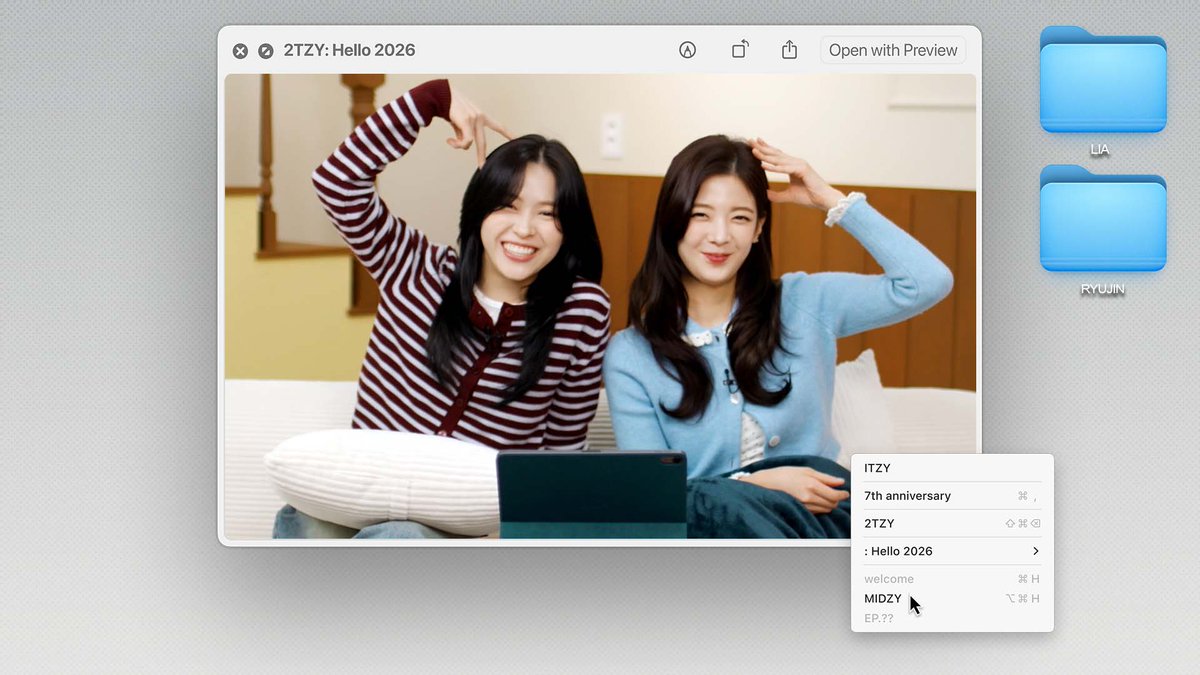Click the chevron beside : Hello 2026
Image resolution: width=1200 pixels, height=675 pixels.
coord(1037,550)
